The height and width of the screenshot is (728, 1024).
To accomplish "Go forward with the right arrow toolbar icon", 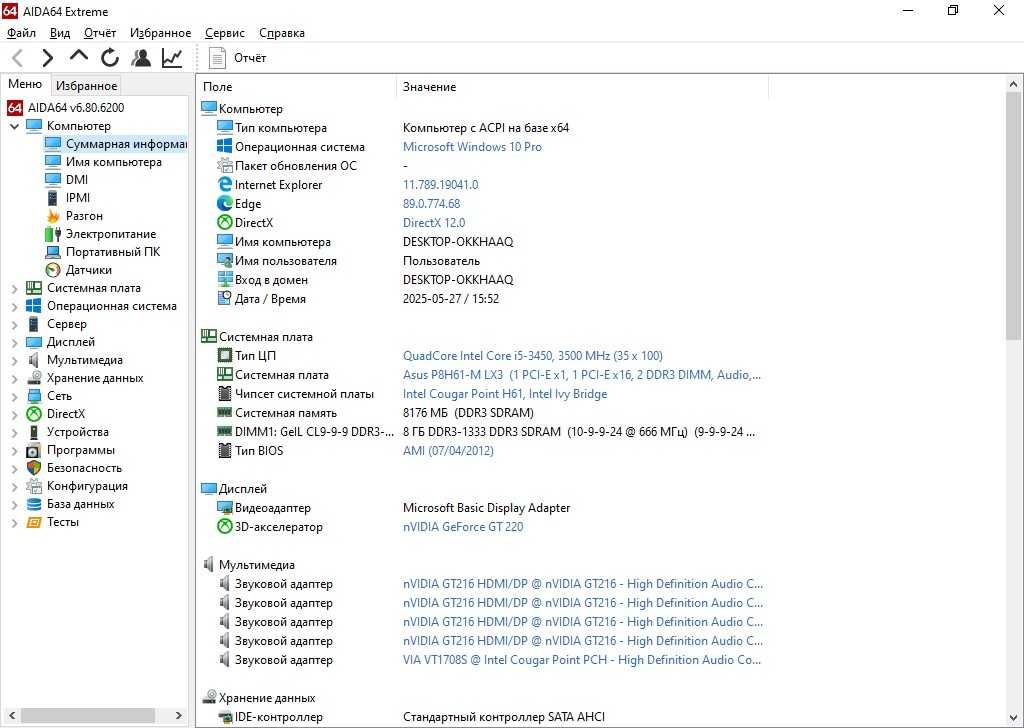I will [x=47, y=58].
